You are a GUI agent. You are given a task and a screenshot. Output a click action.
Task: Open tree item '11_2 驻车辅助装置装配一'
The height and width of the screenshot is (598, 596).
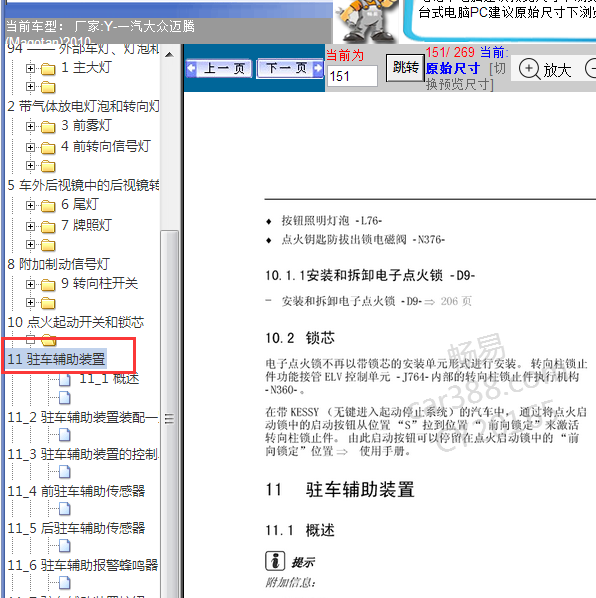[x=82, y=417]
